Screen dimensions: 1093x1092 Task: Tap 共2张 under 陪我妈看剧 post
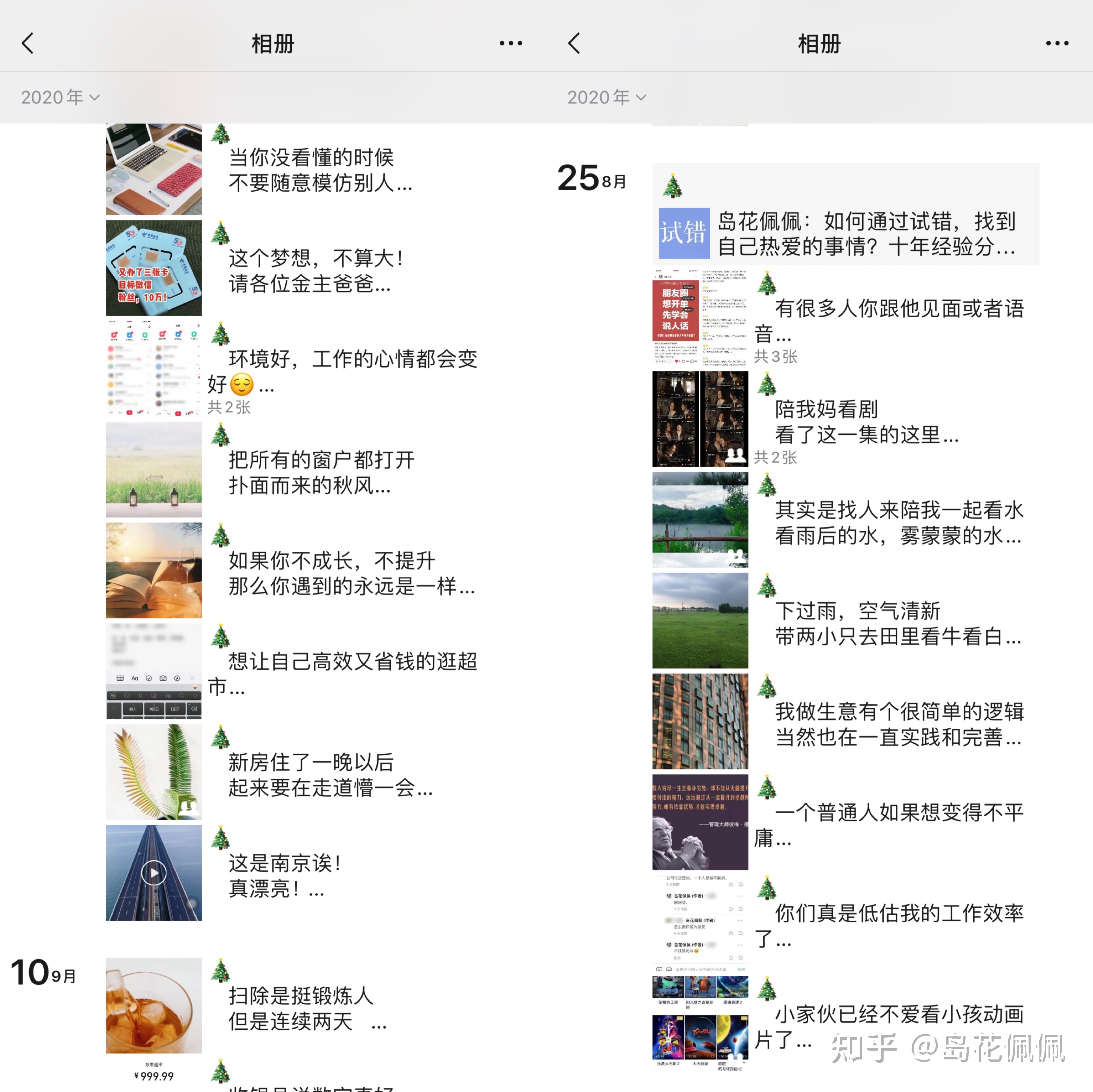[776, 457]
